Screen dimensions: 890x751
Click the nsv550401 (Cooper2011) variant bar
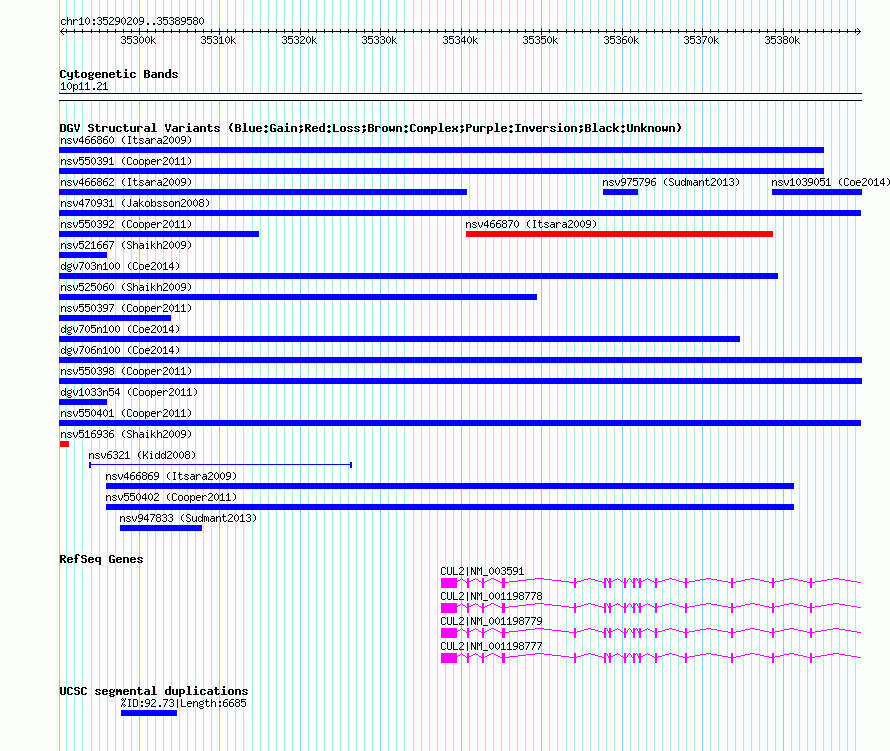tap(460, 423)
